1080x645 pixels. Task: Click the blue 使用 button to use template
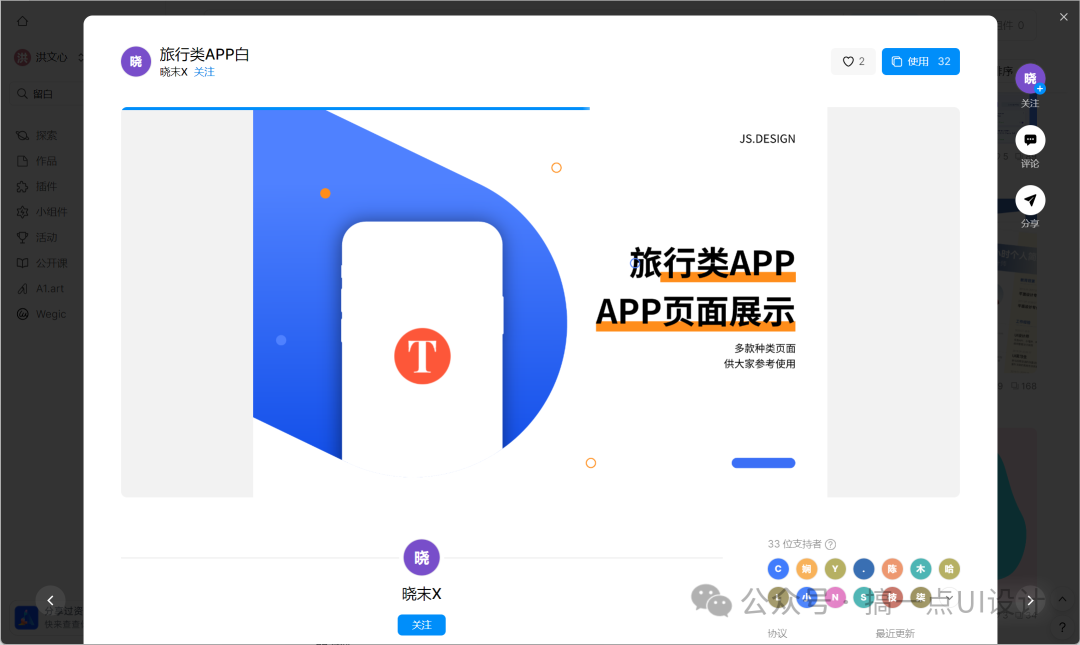(x=920, y=61)
